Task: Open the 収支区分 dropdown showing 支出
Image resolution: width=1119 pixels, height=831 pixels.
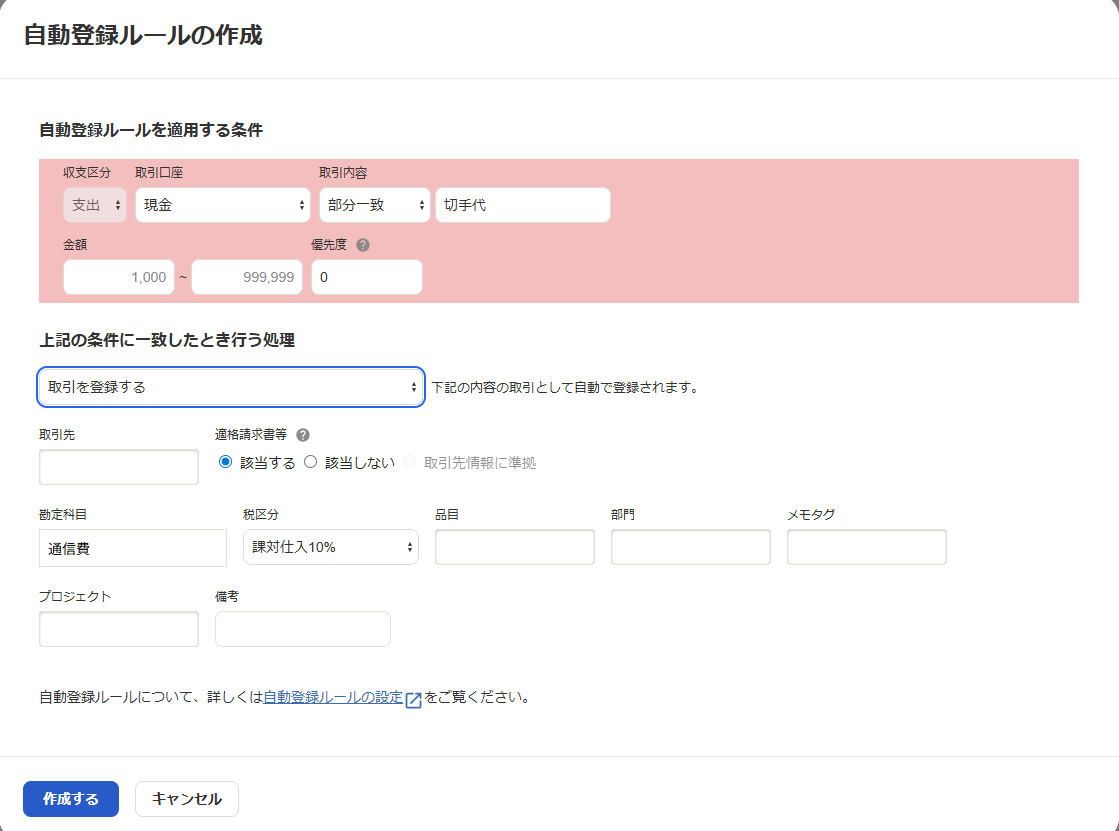Action: (x=95, y=205)
